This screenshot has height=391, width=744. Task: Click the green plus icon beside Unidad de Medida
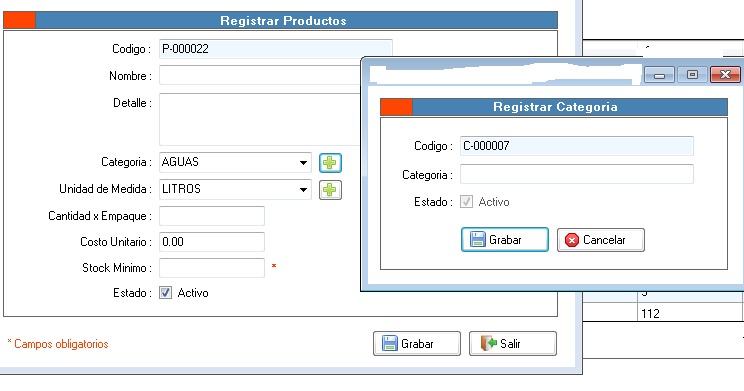pos(330,190)
